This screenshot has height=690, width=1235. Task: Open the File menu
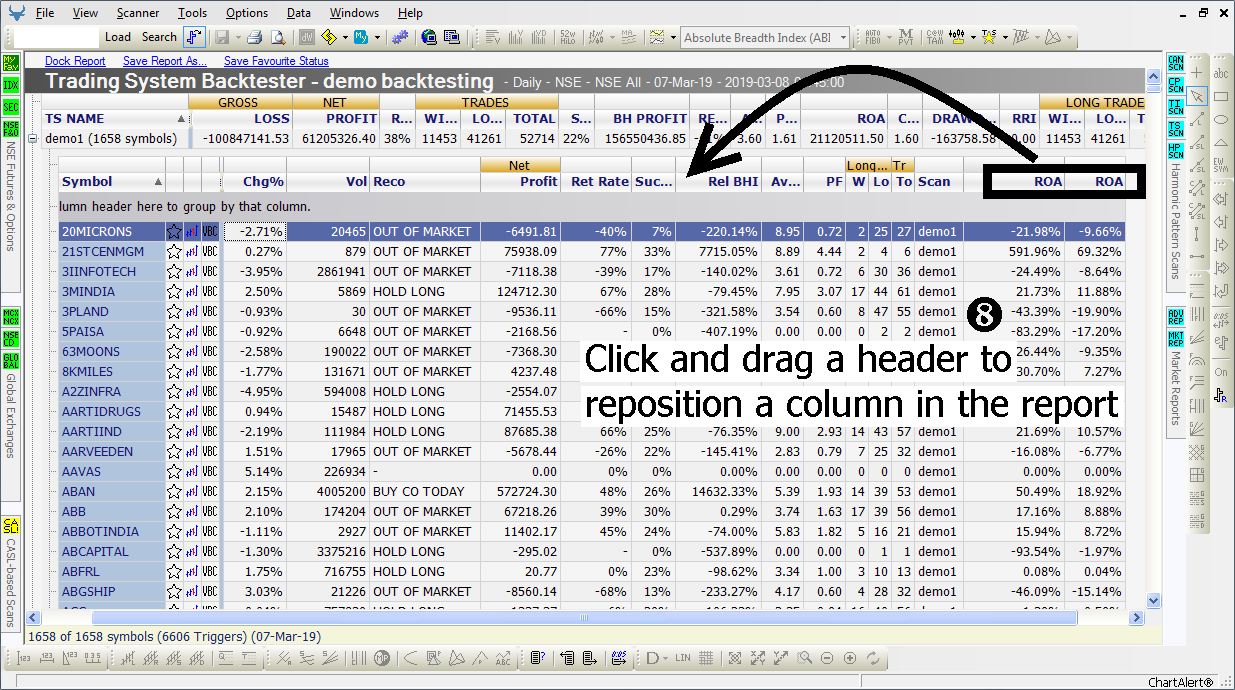(45, 13)
